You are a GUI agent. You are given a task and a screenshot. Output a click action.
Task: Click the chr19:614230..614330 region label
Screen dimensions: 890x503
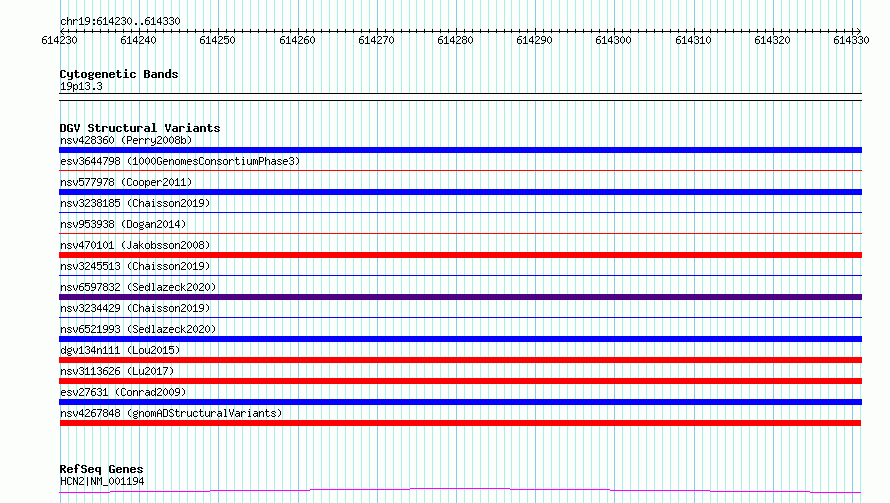[120, 22]
